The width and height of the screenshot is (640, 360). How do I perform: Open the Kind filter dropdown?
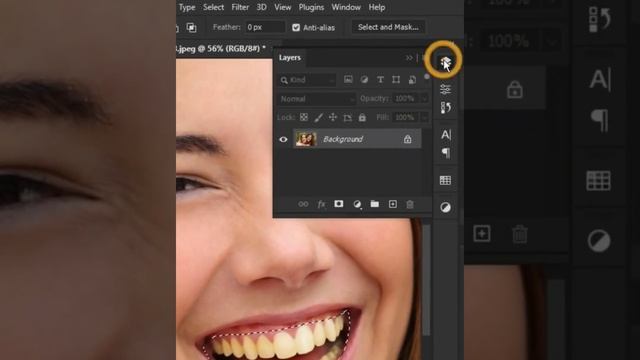coord(307,80)
